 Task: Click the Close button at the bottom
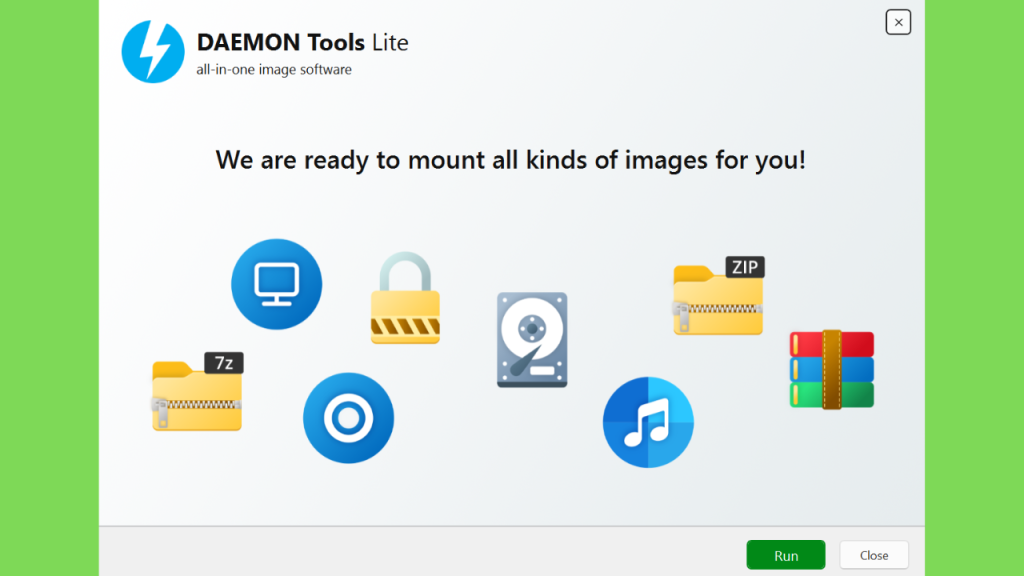(x=874, y=555)
